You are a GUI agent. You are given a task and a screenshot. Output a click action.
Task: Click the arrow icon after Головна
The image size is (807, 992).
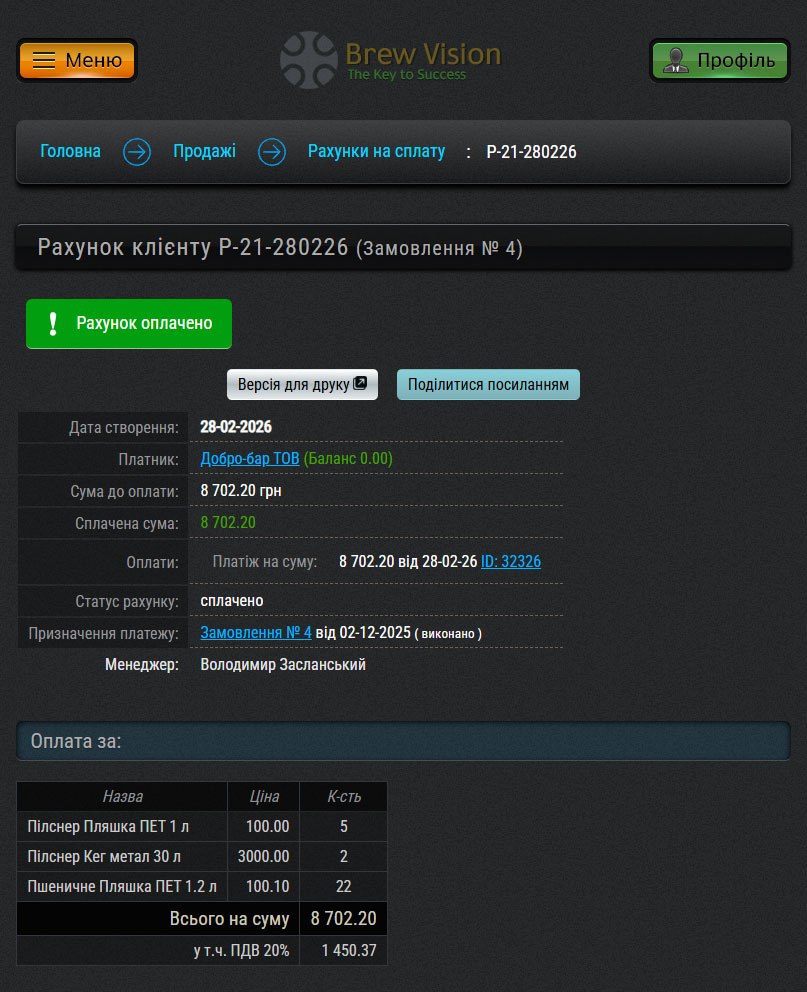(137, 152)
